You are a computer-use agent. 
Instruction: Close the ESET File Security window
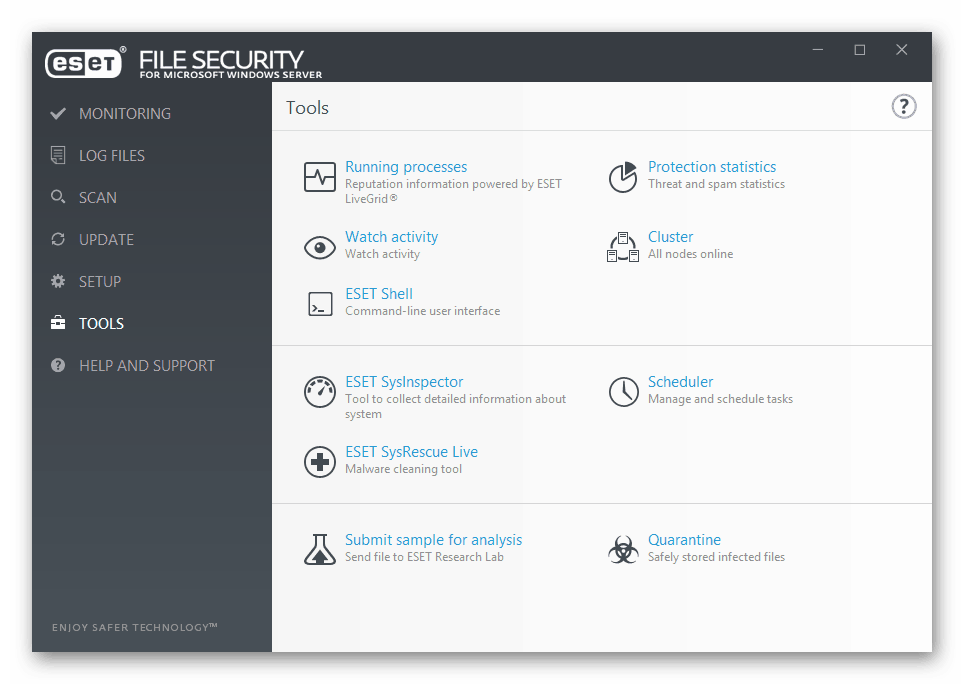tap(901, 50)
